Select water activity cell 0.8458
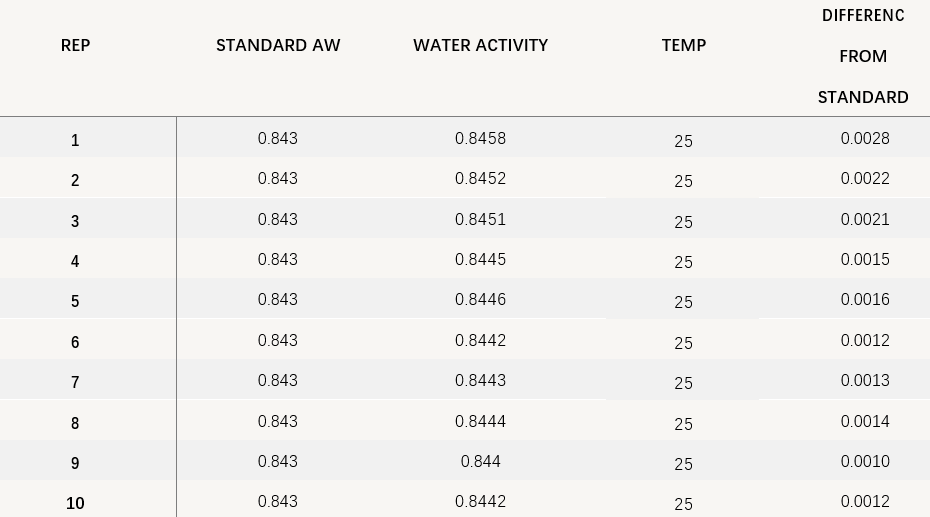 click(x=480, y=138)
